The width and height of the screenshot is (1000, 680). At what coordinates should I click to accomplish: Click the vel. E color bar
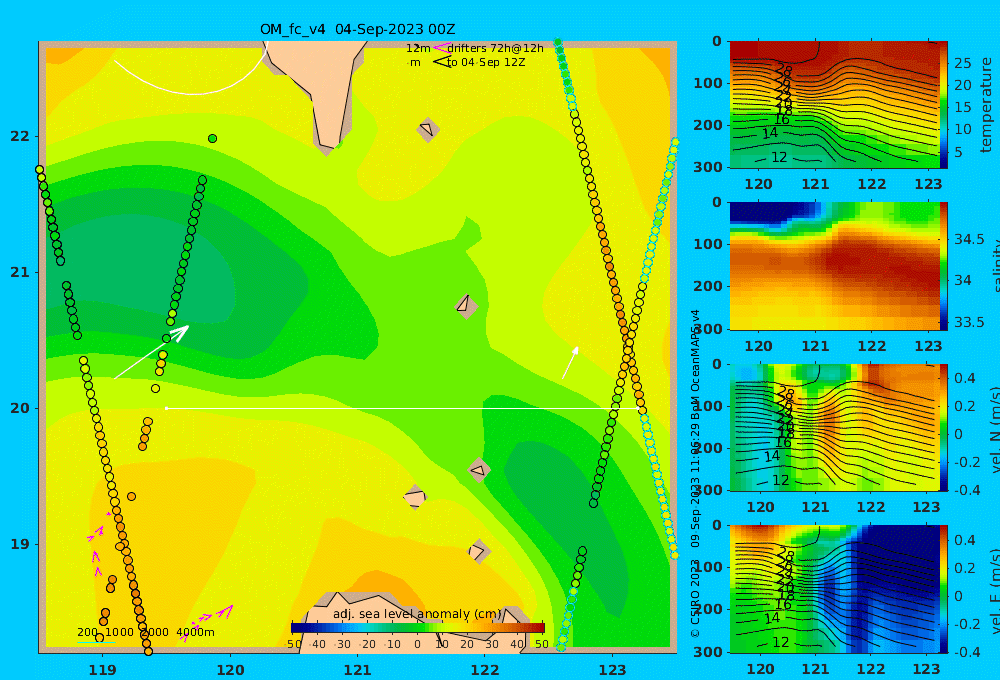tap(944, 589)
